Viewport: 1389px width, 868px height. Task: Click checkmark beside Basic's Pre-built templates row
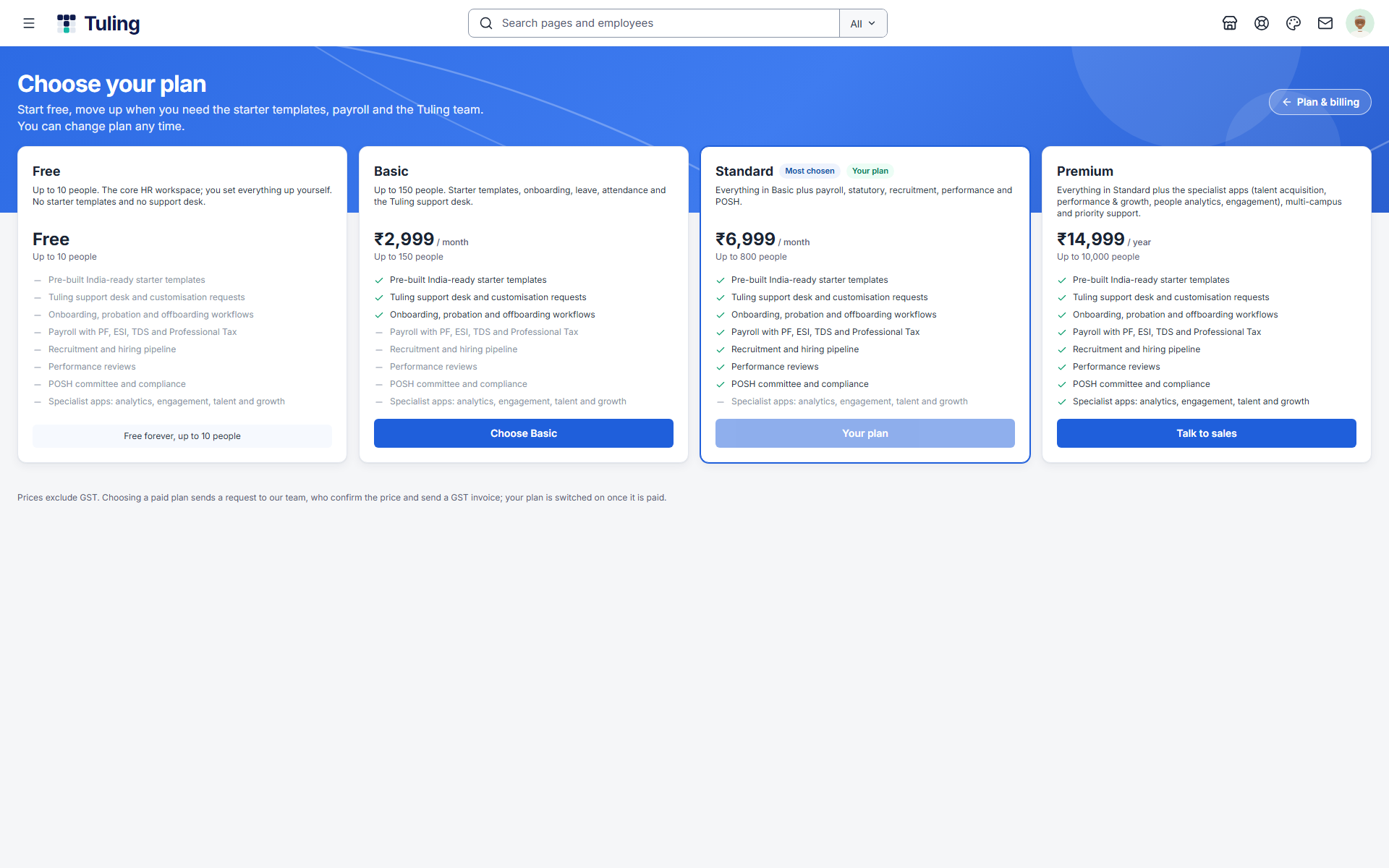click(379, 281)
